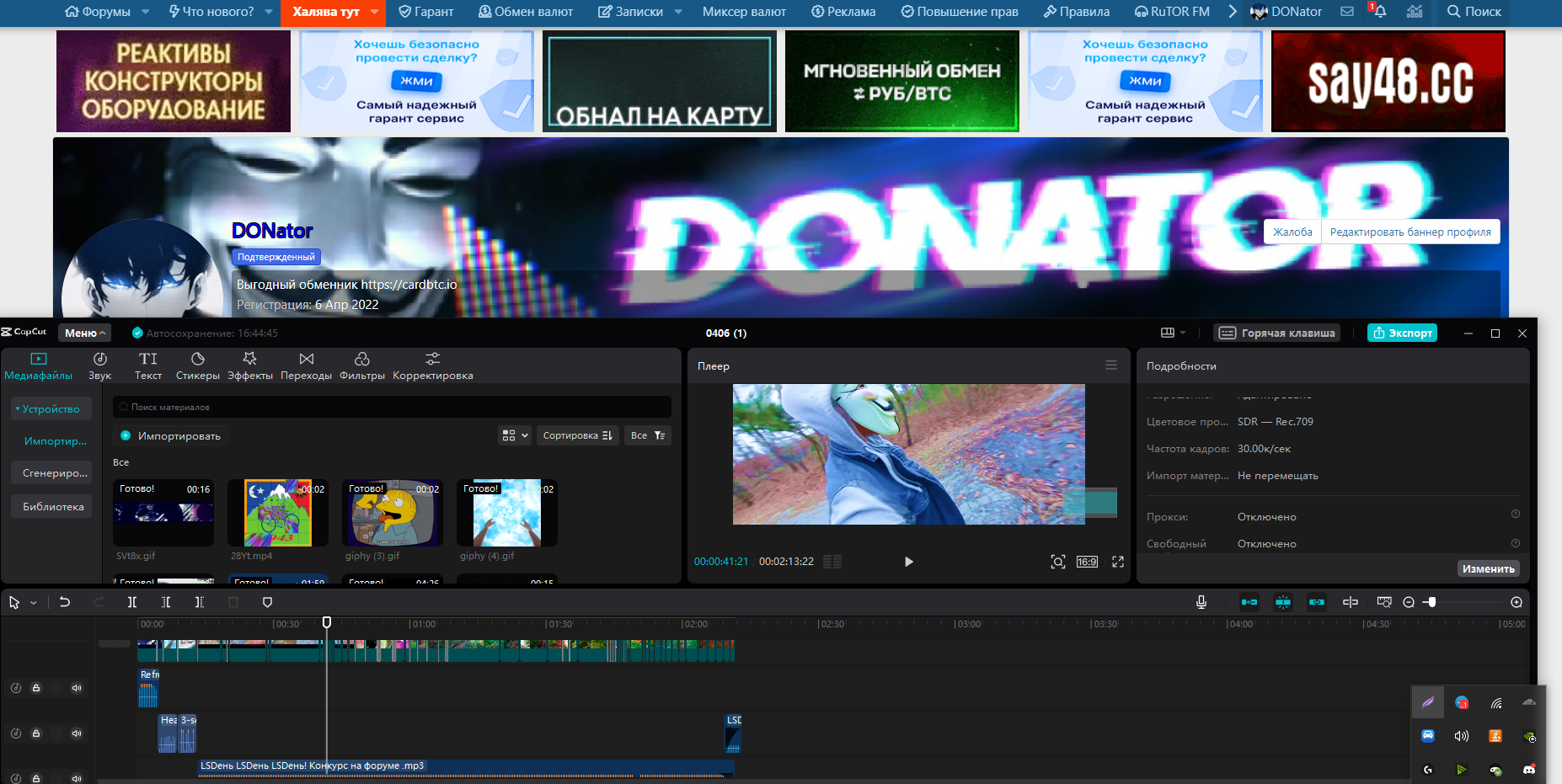Toggle auto snapping on the timeline
This screenshot has width=1562, height=784.
[x=1283, y=602]
